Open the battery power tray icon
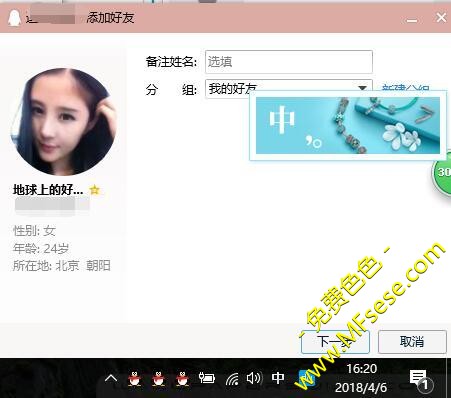The height and width of the screenshot is (398, 451). (x=207, y=378)
